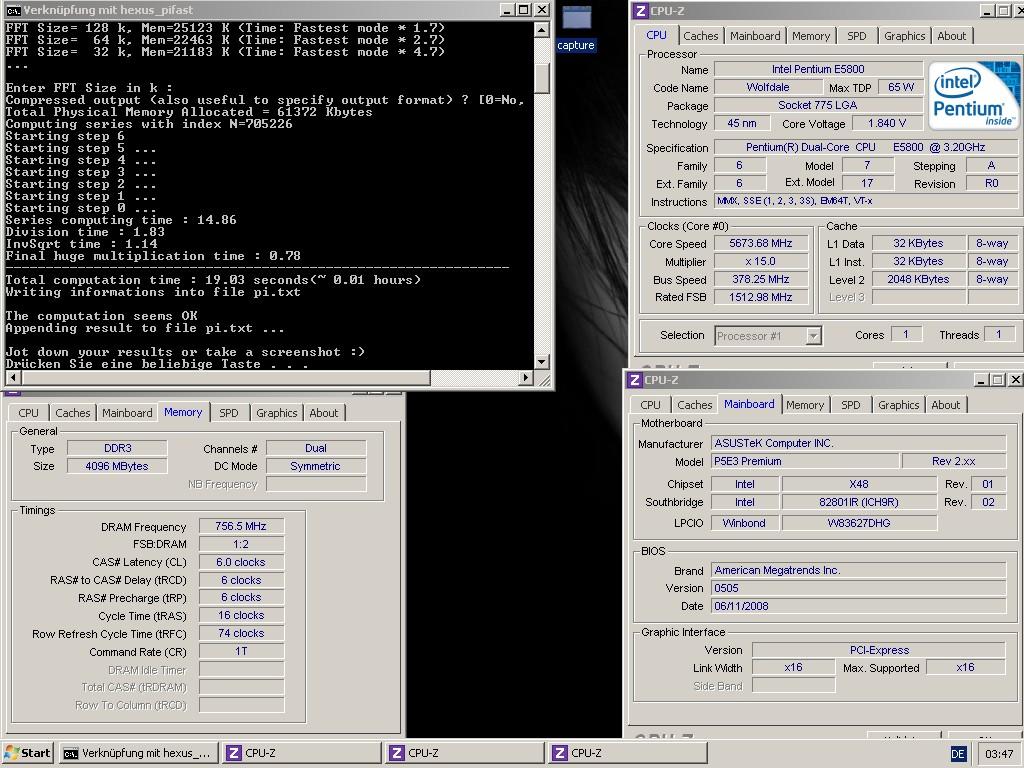
Task: Click the 03:47 clock in system tray
Action: (x=999, y=754)
